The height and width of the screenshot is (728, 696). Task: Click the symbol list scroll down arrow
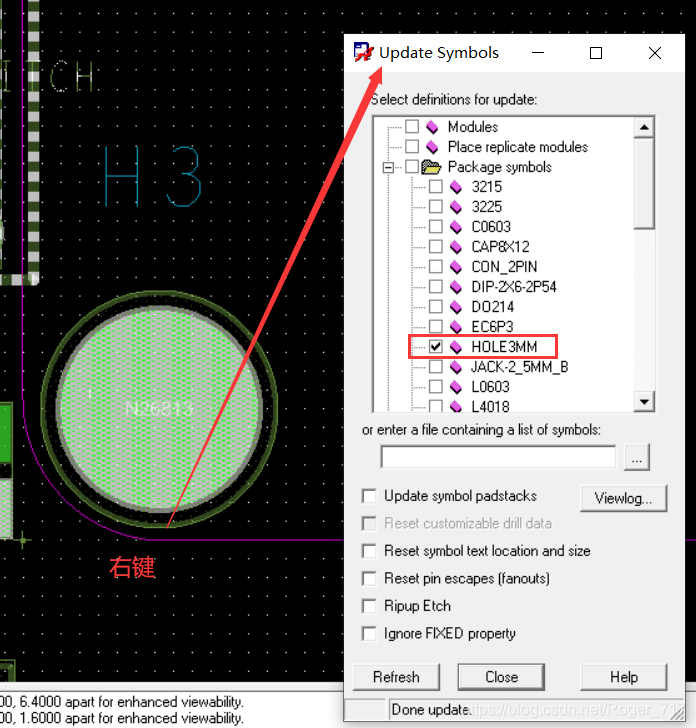[645, 402]
